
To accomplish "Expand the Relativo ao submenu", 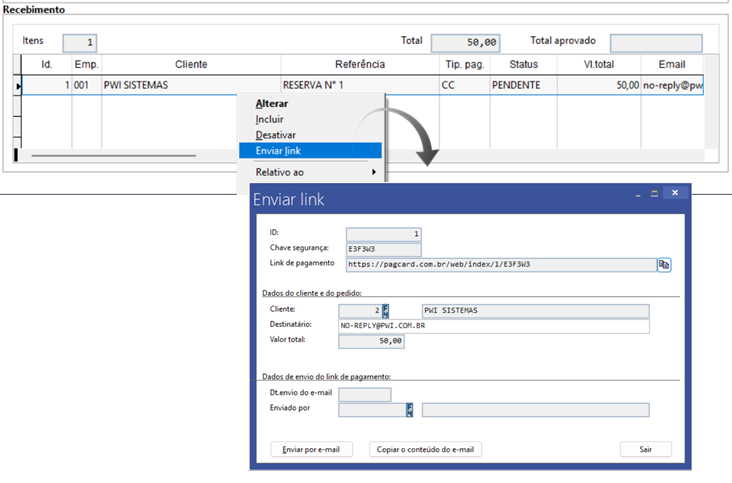I will click(312, 172).
